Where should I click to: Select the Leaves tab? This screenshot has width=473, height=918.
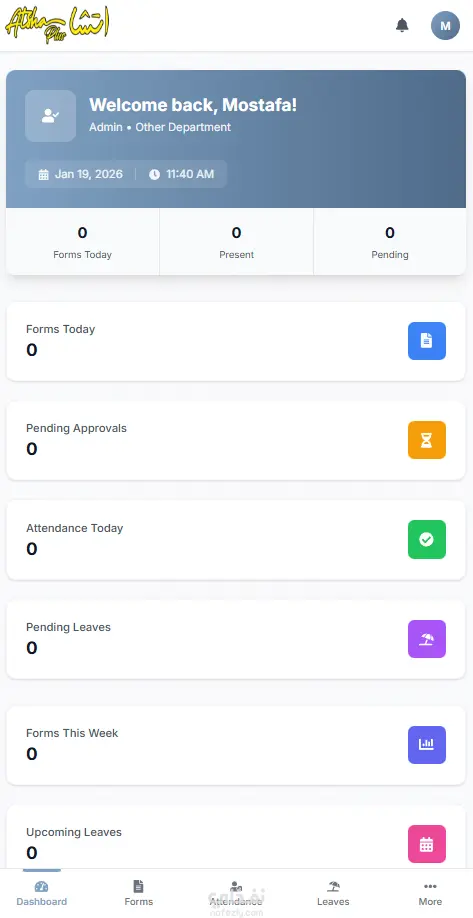pos(333,893)
